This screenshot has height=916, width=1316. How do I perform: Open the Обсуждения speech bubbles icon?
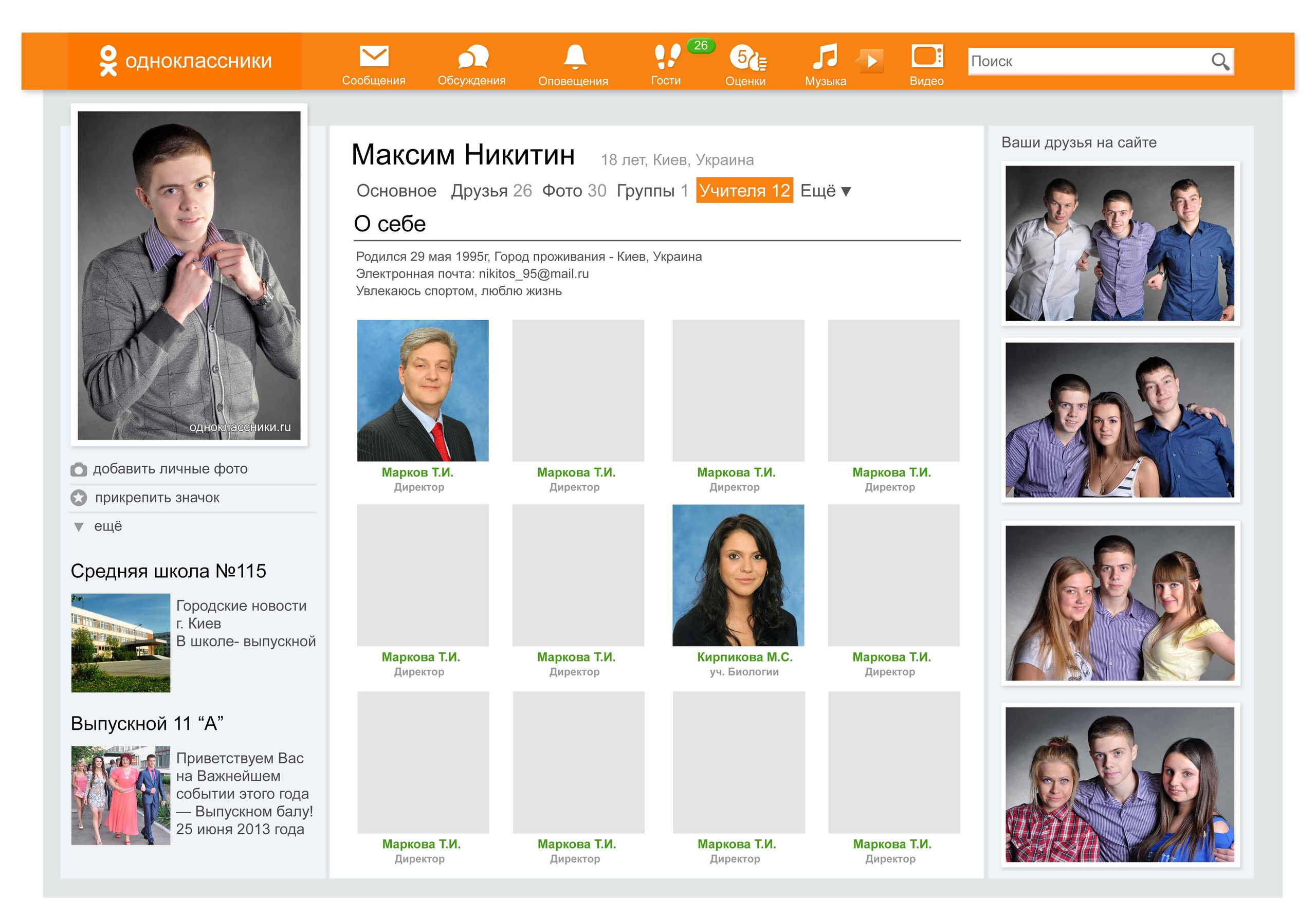coord(472,57)
